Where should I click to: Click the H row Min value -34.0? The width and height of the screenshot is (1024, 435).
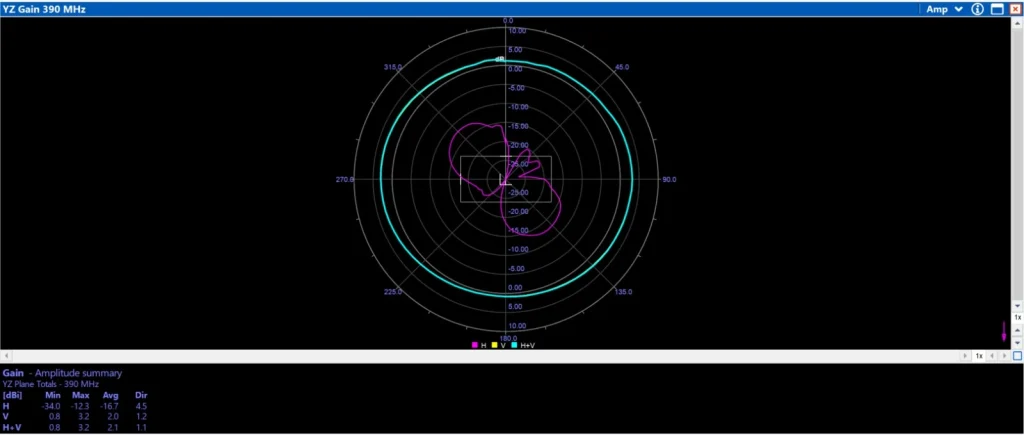tap(51, 406)
